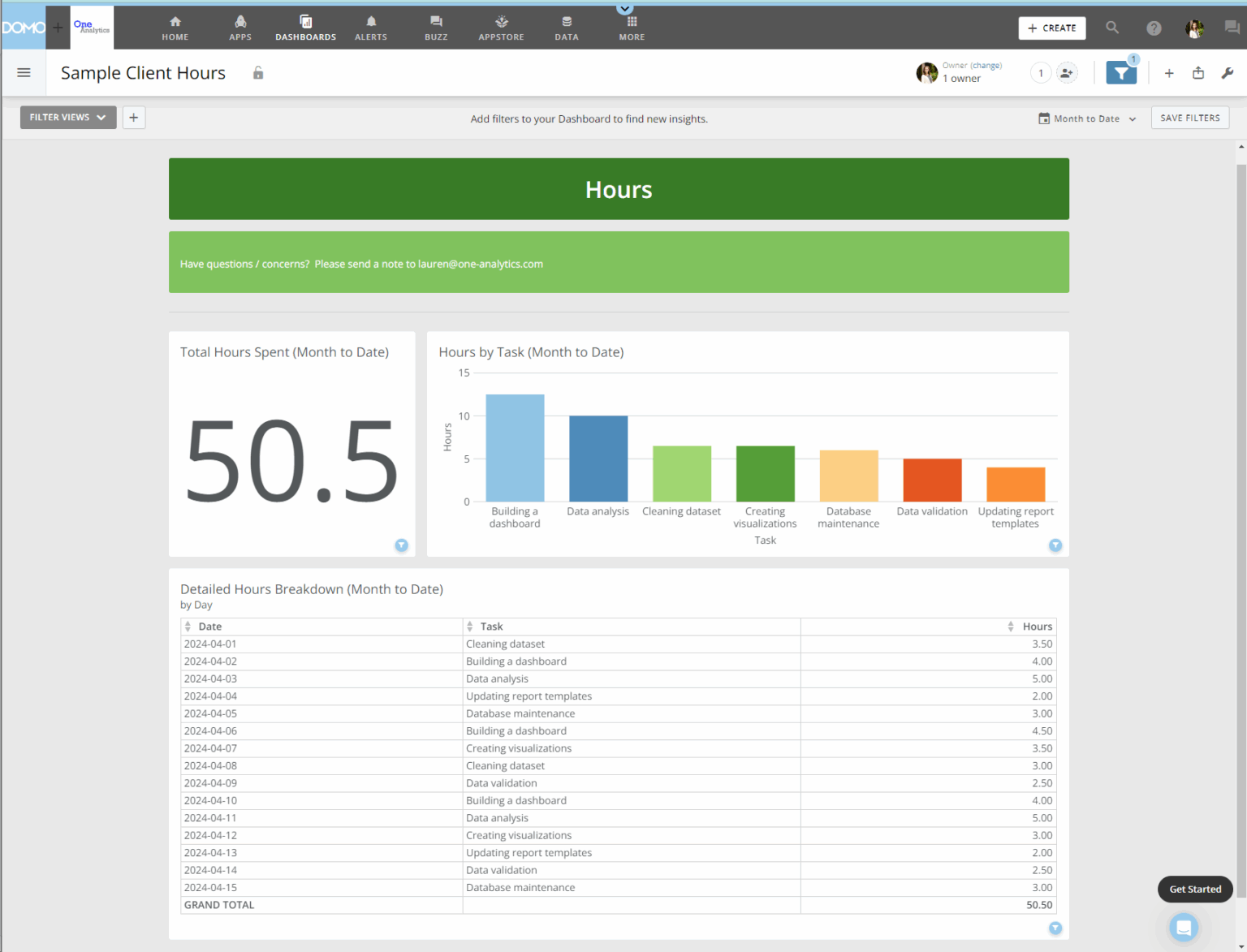Navigate to Home in the top navigation
This screenshot has height=952, width=1247.
tap(175, 27)
